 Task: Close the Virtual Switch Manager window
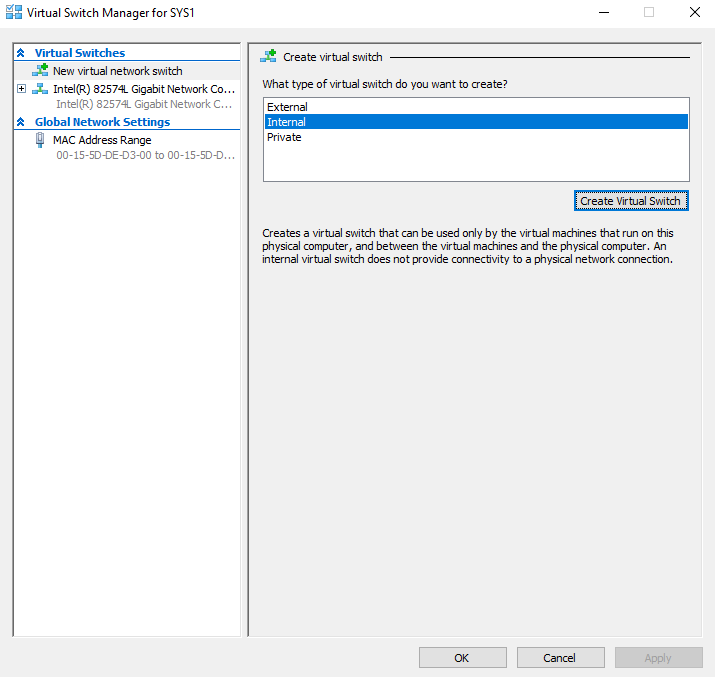click(694, 12)
